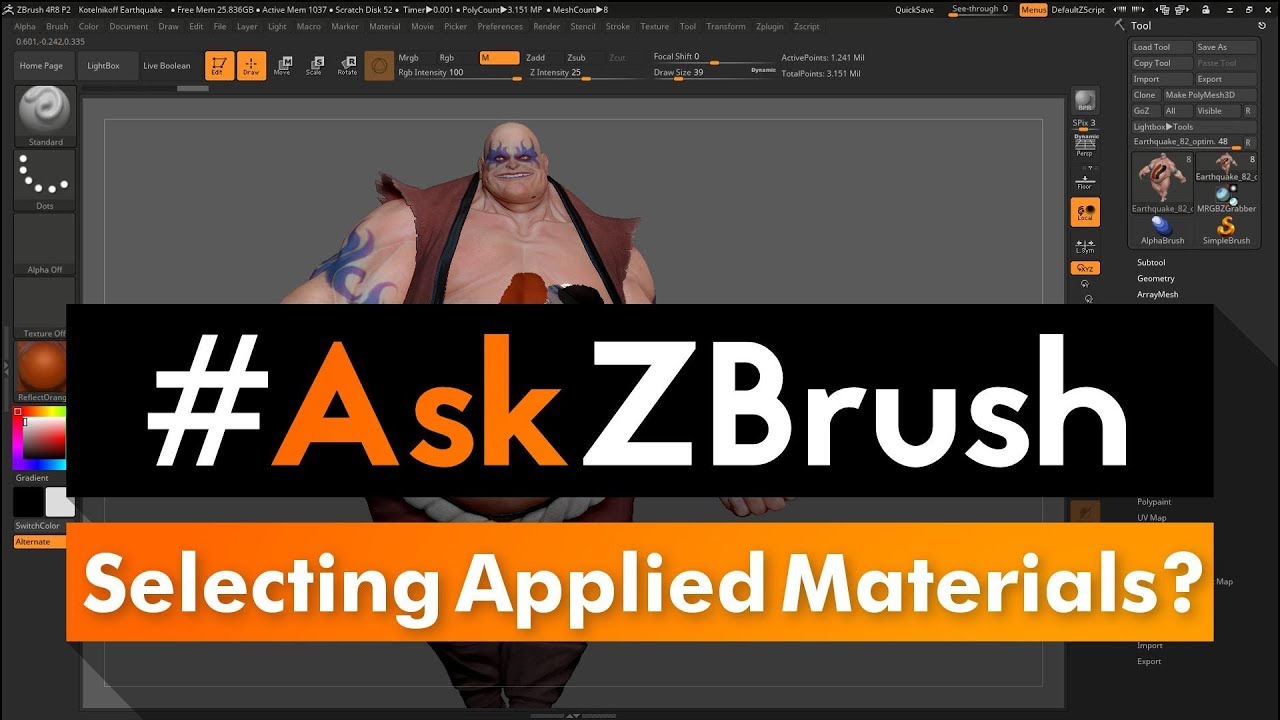This screenshot has width=1280, height=720.
Task: Activate the Draw mode button
Action: [252, 66]
